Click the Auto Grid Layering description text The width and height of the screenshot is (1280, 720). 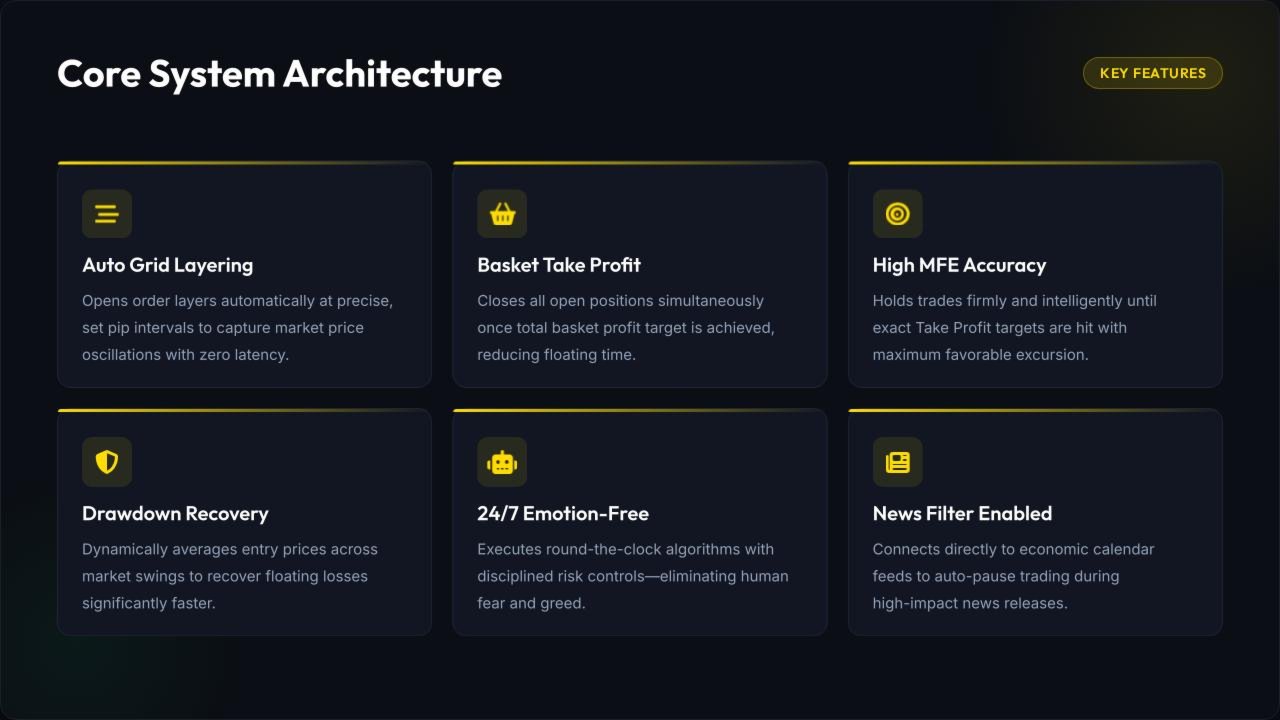coord(238,328)
